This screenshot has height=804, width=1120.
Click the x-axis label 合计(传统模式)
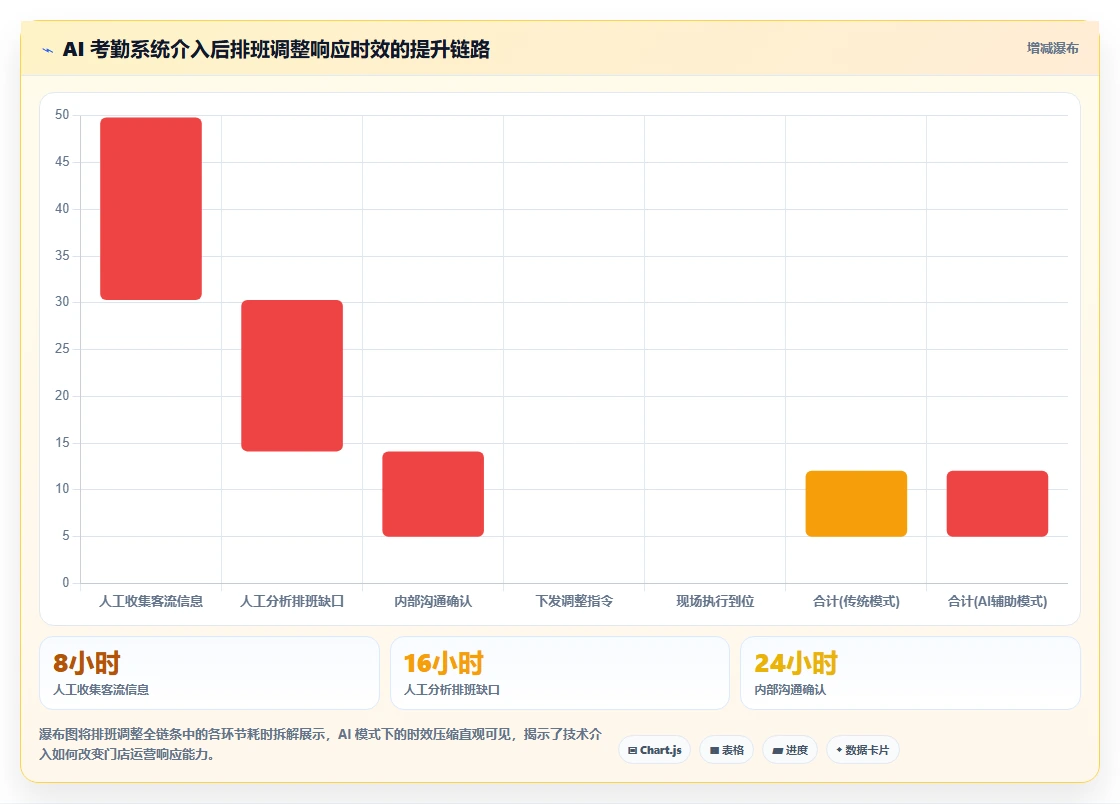pyautogui.click(x=856, y=601)
